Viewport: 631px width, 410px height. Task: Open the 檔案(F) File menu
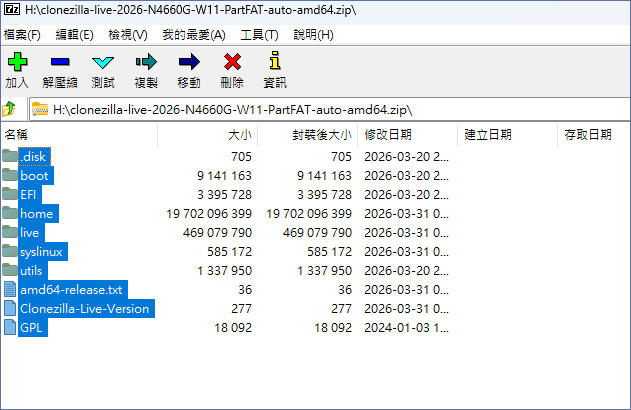tap(22, 35)
